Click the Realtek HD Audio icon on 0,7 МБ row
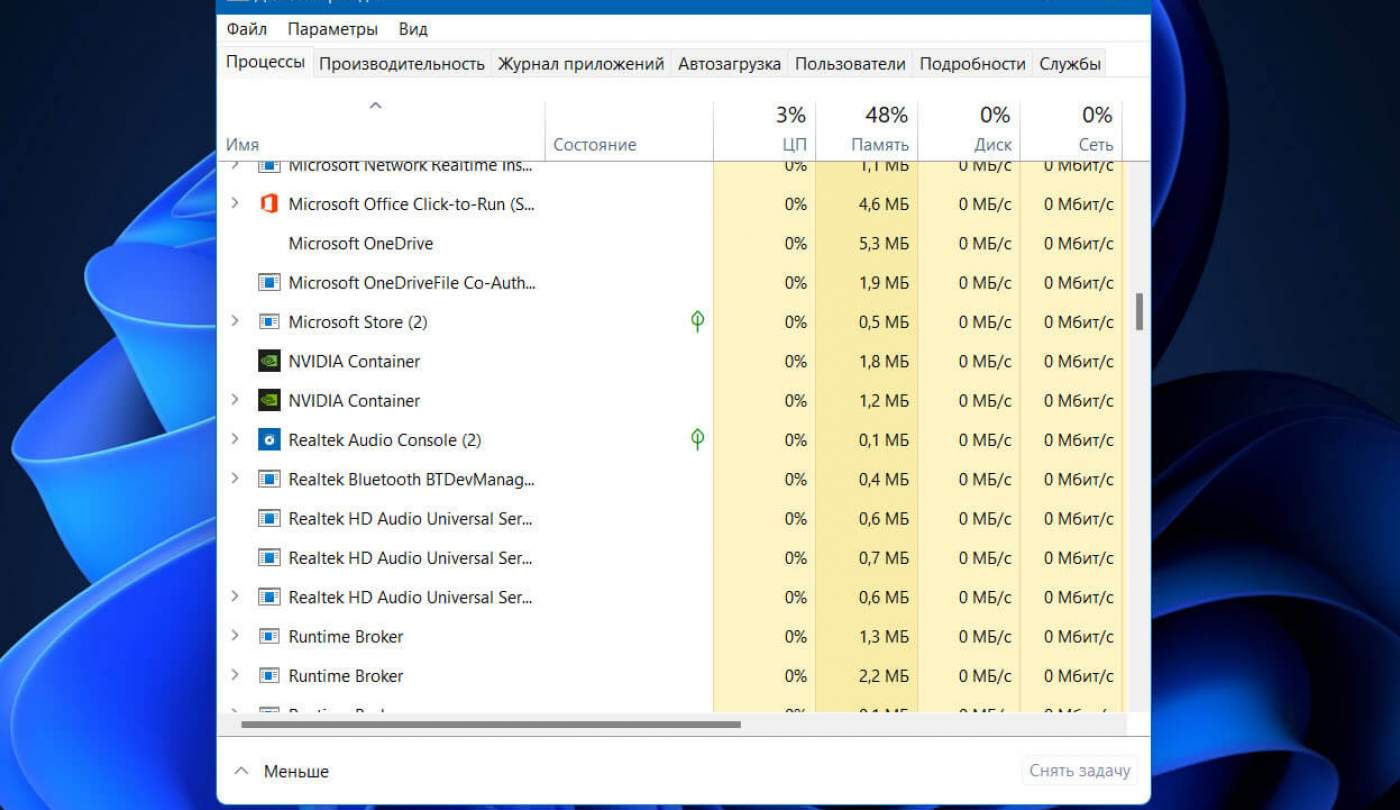This screenshot has height=810, width=1400. [x=268, y=558]
